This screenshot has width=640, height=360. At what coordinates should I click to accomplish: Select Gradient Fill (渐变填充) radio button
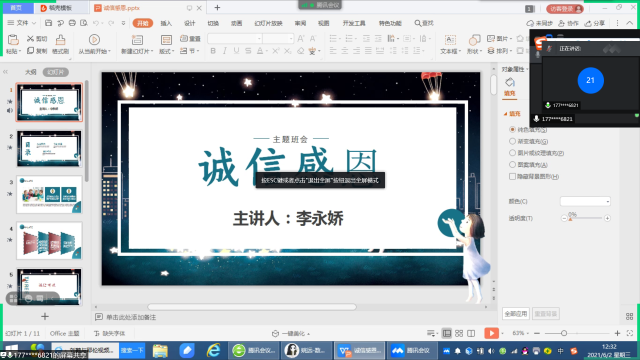tap(512, 141)
